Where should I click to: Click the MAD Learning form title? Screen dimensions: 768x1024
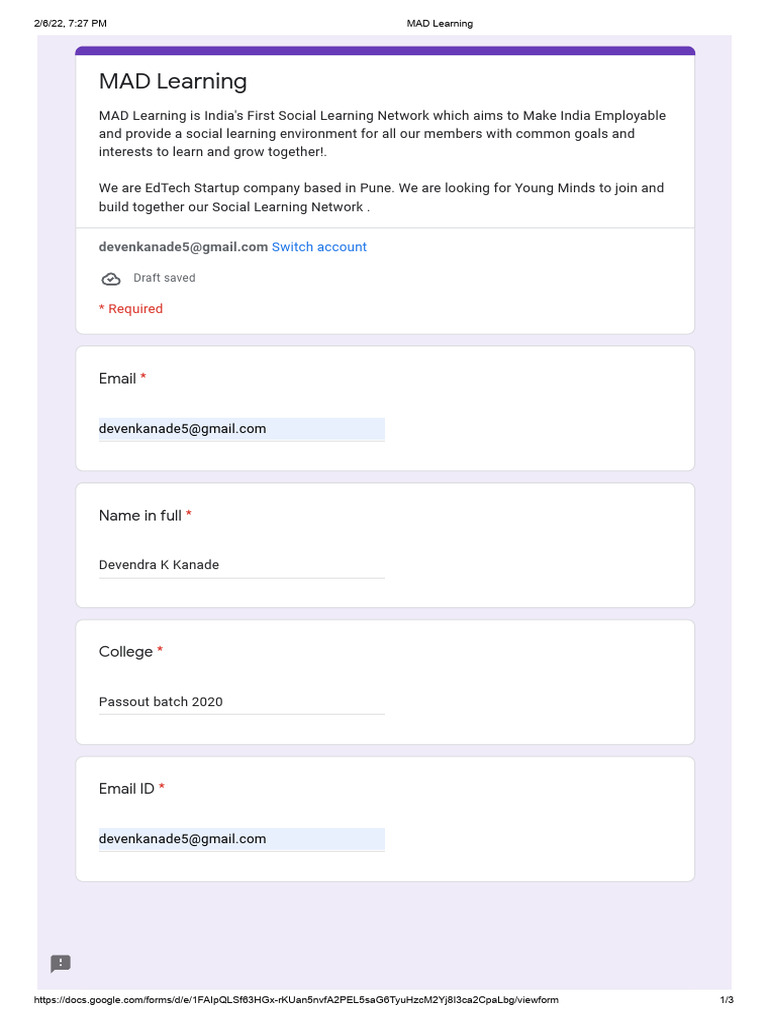pyautogui.click(x=173, y=82)
